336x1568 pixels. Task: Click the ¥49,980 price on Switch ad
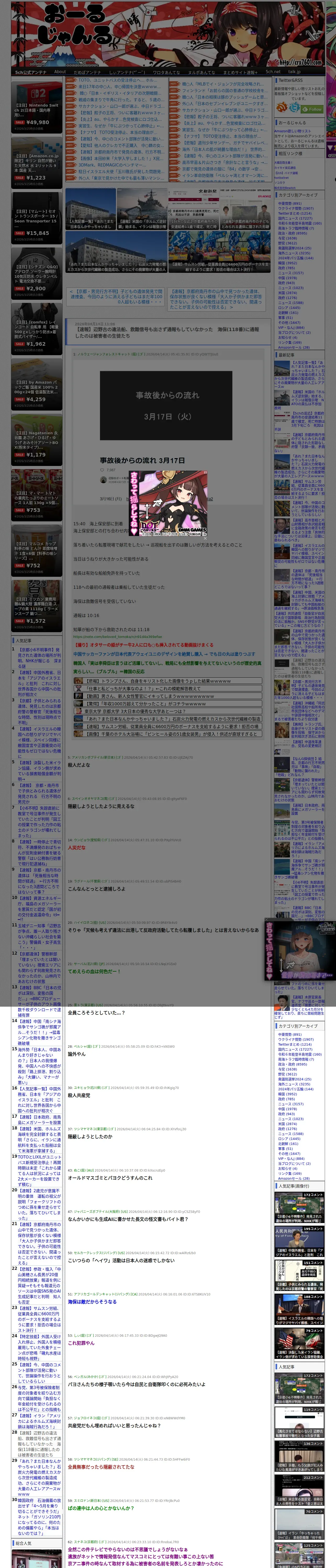click(37, 122)
